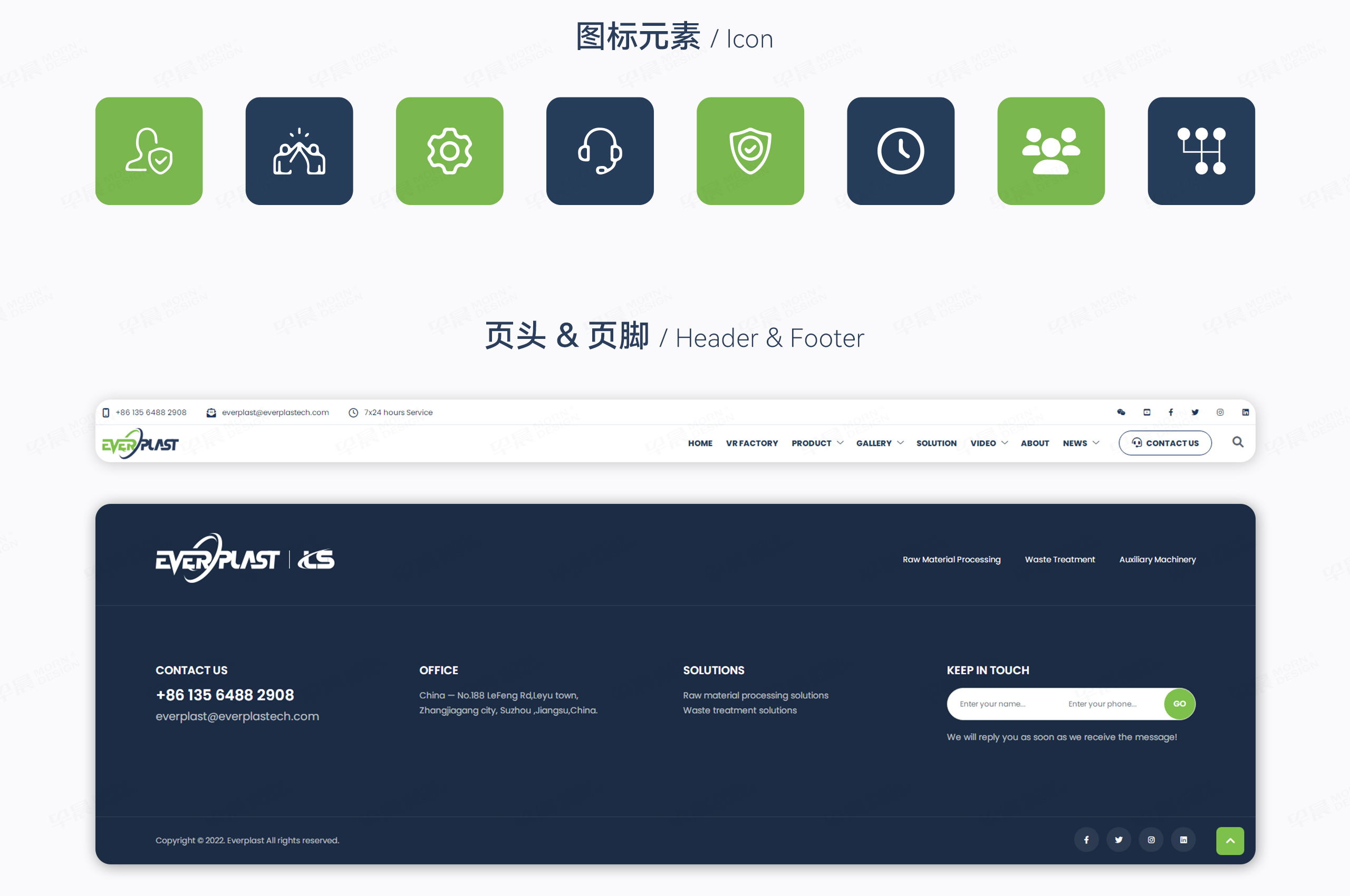Select the shield with checkmark icon
Image resolution: width=1350 pixels, height=896 pixels.
[x=750, y=151]
